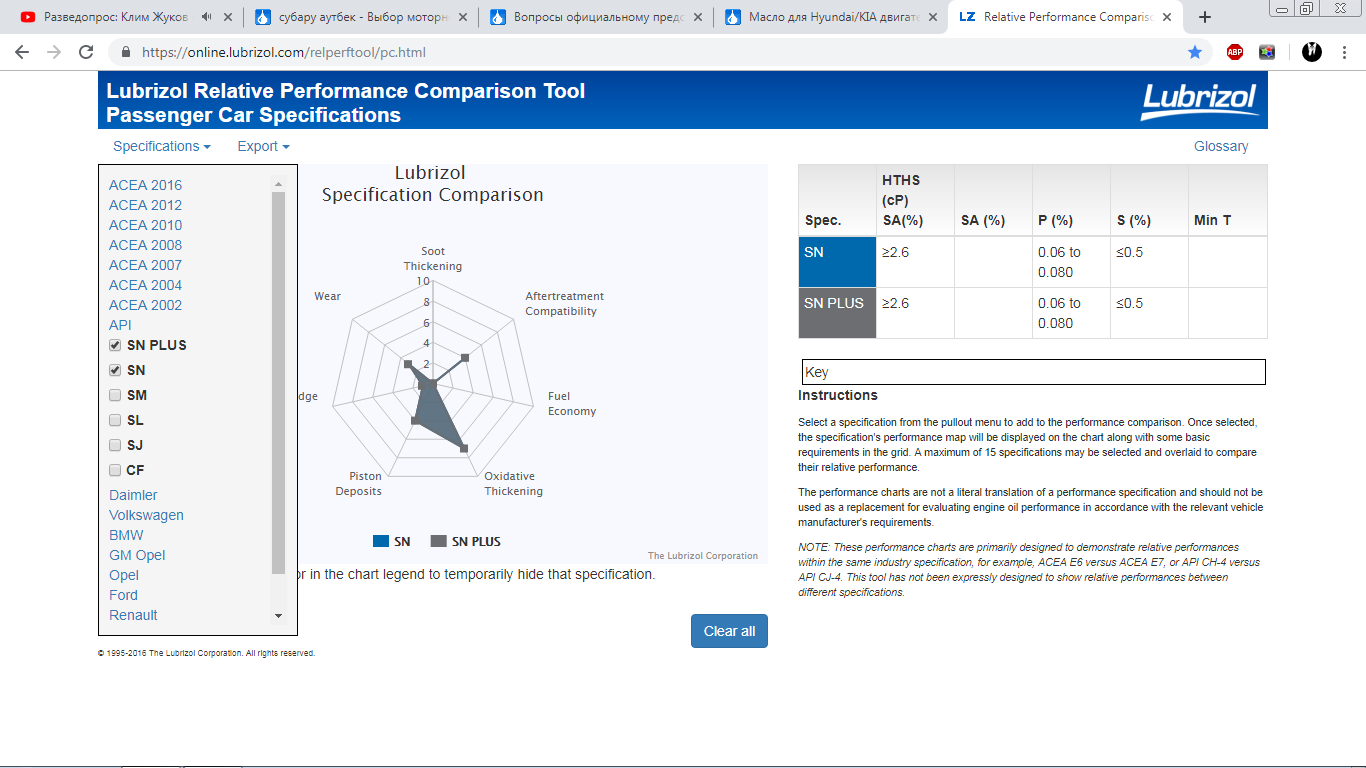Image resolution: width=1366 pixels, height=768 pixels.
Task: Go back using browser back arrow
Action: 22,52
